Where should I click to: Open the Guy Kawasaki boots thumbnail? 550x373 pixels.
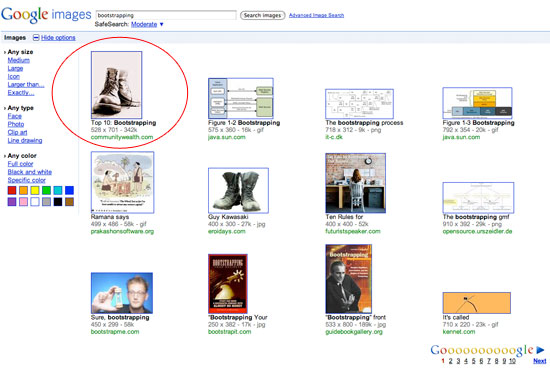pos(238,191)
